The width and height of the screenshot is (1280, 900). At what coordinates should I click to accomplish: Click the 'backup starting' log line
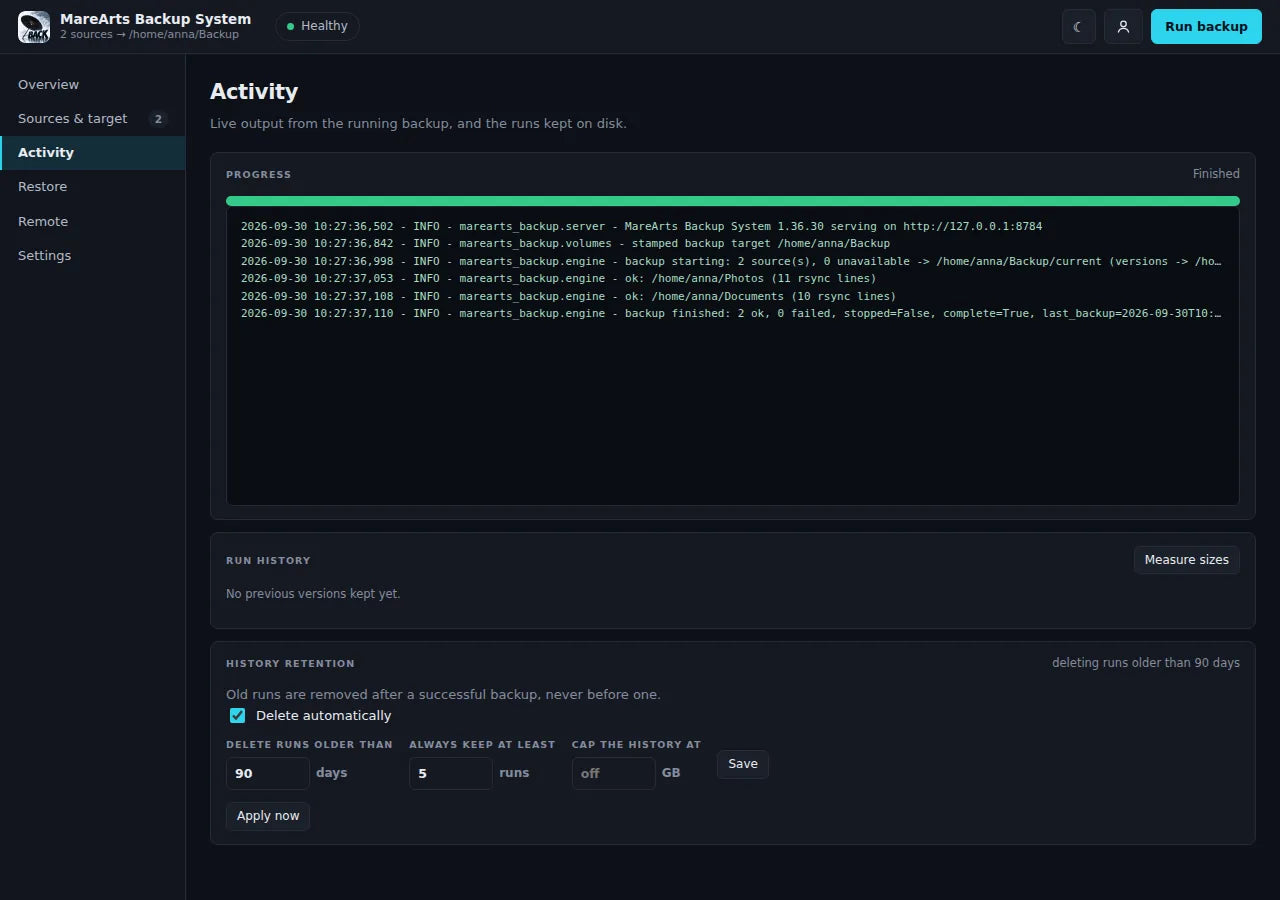tap(731, 261)
